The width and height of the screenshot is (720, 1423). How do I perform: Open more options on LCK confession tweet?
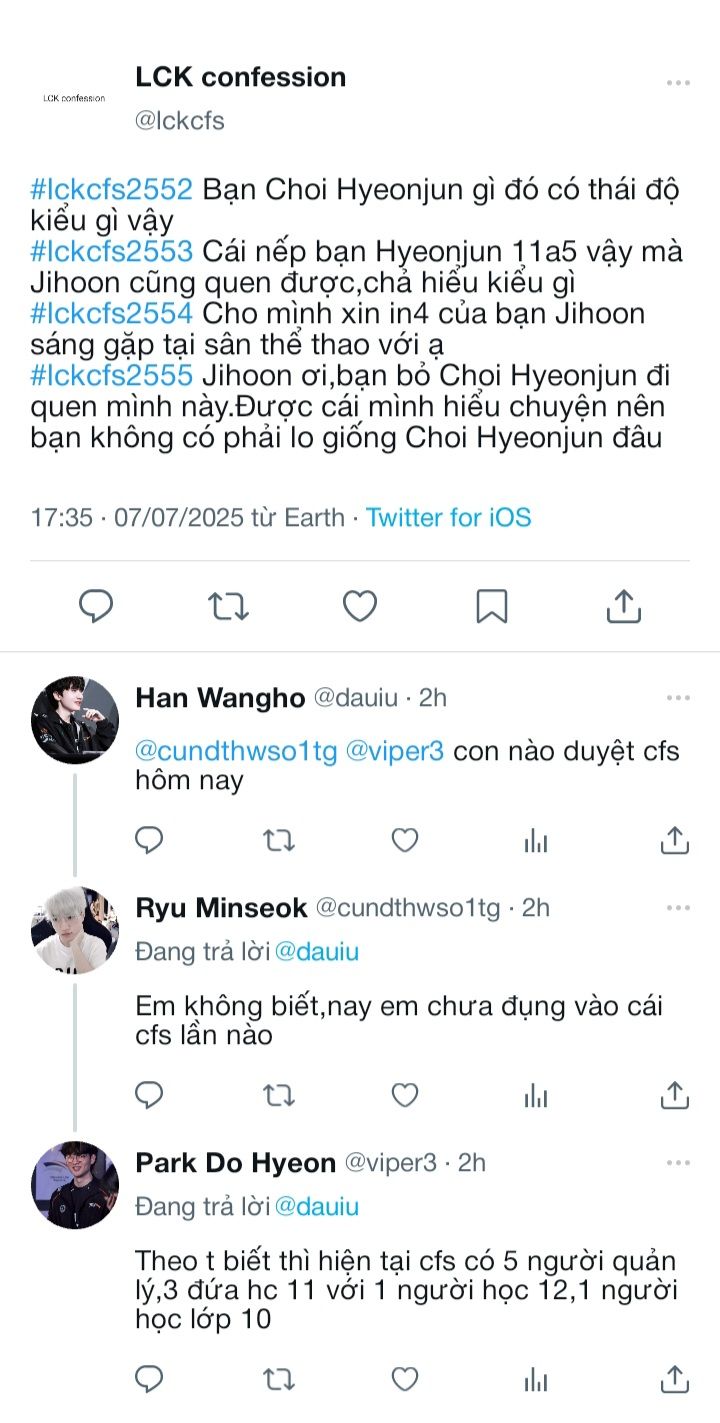[678, 83]
